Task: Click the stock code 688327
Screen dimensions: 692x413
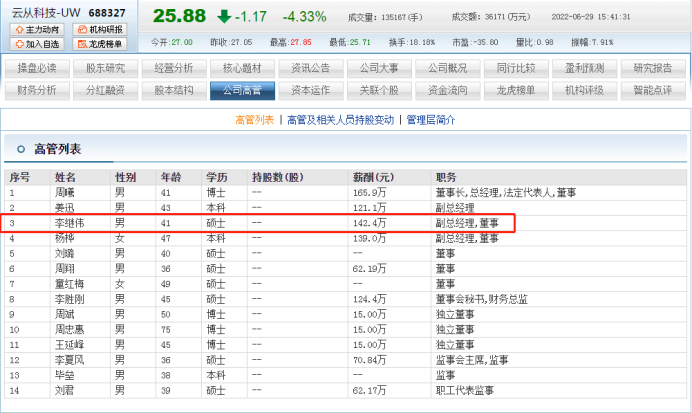Action: tap(107, 13)
